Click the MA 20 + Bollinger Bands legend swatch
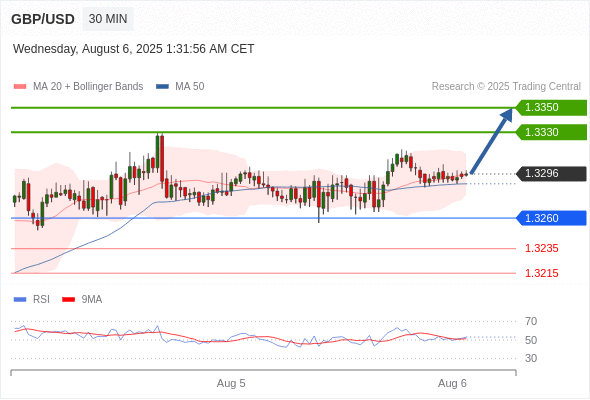This screenshot has width=590, height=400. pos(20,87)
